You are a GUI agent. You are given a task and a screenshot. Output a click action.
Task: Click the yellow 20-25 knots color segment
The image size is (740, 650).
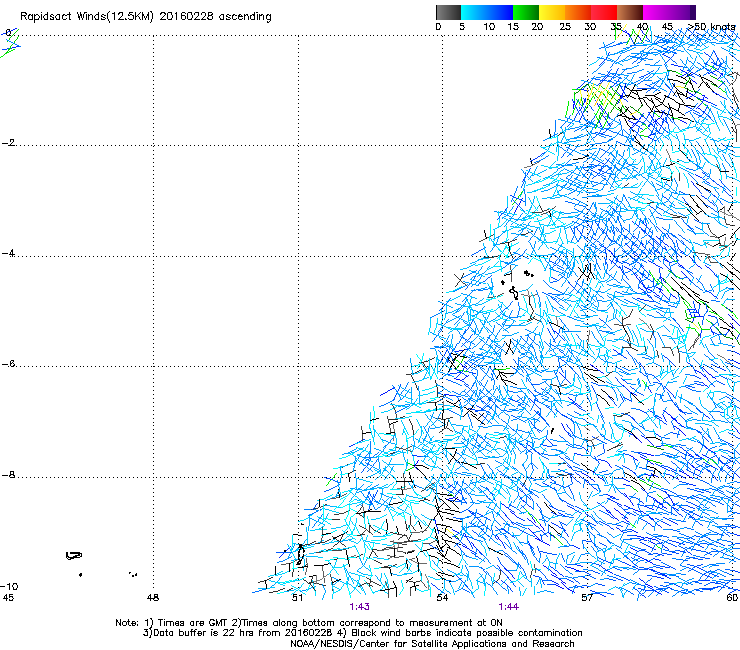pyautogui.click(x=552, y=12)
